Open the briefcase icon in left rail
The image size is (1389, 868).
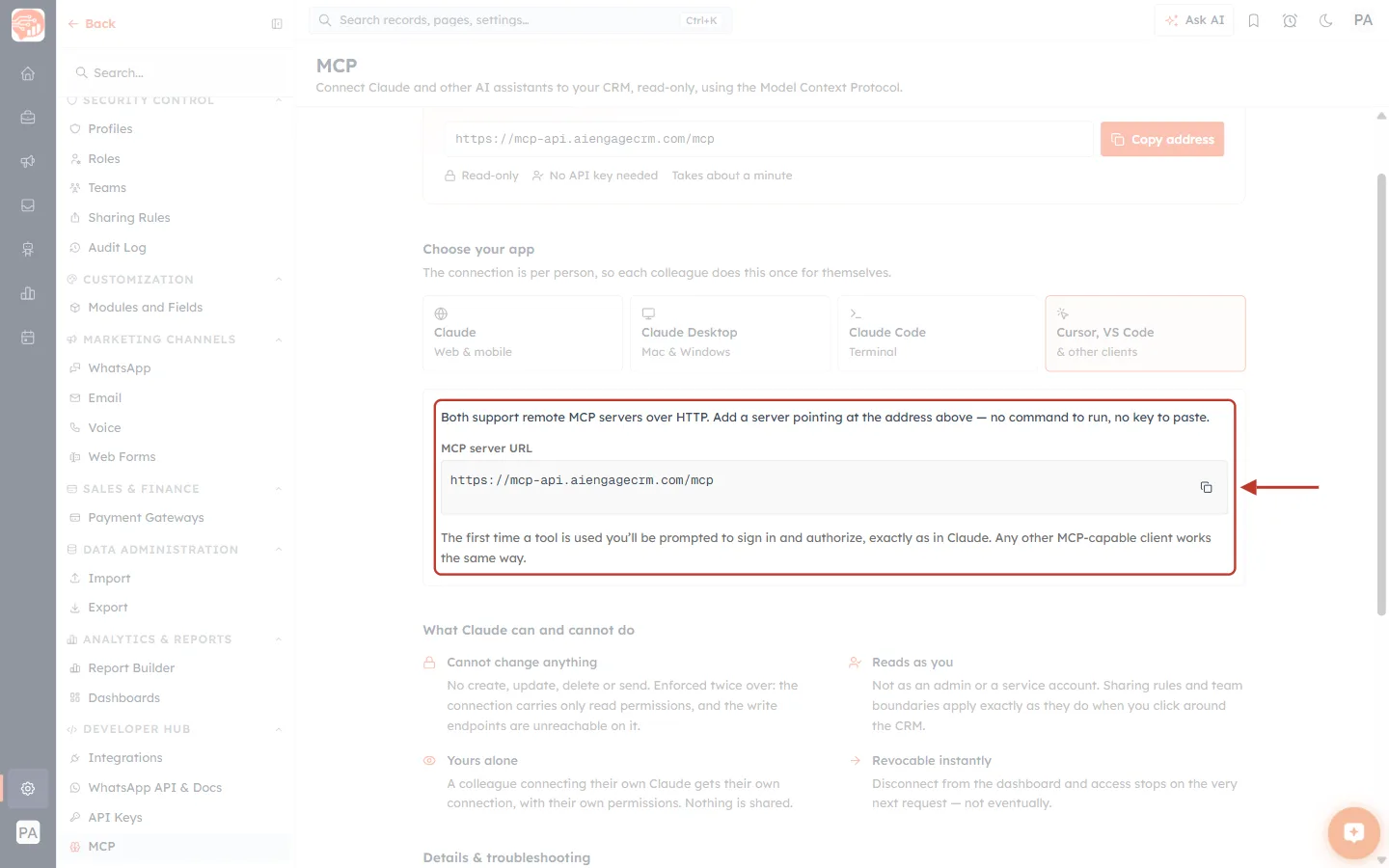pos(28,118)
